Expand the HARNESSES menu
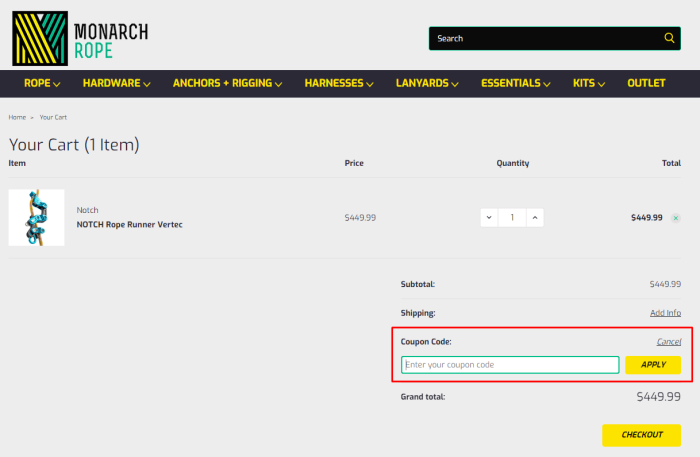 tap(339, 83)
